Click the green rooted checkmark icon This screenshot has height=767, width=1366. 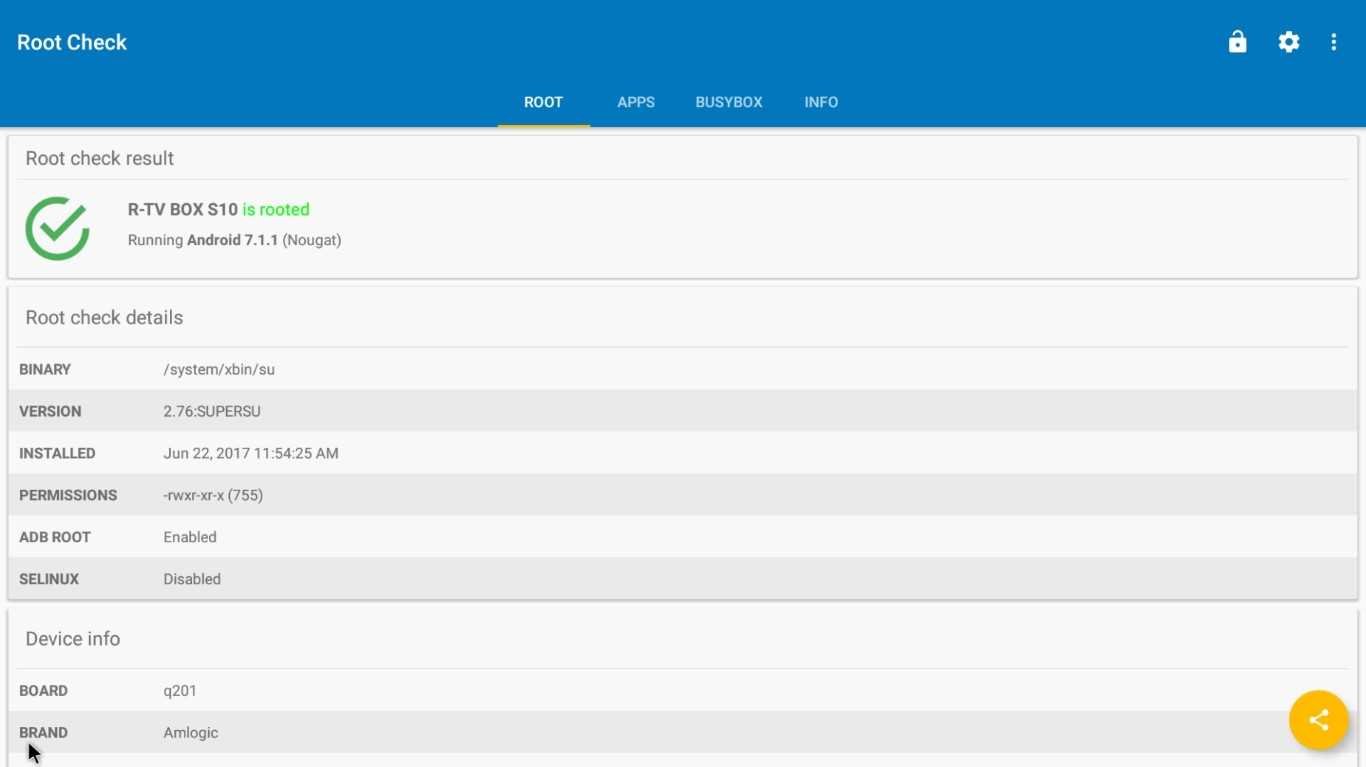[x=58, y=228]
